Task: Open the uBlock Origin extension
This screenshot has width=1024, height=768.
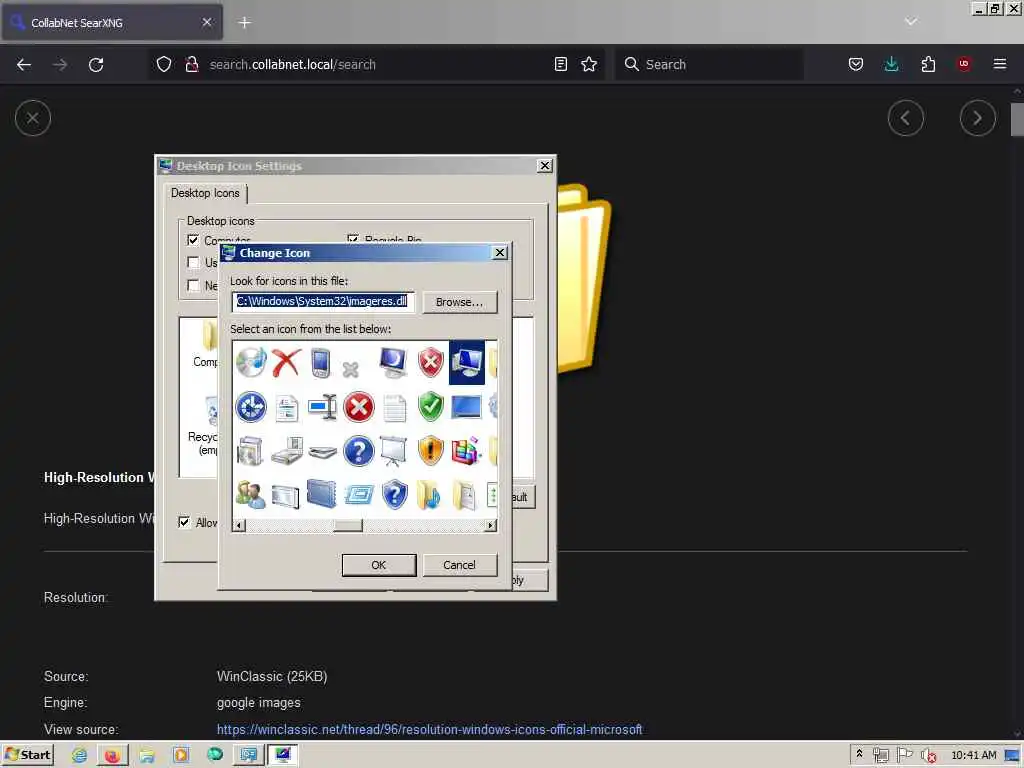Action: click(x=964, y=64)
